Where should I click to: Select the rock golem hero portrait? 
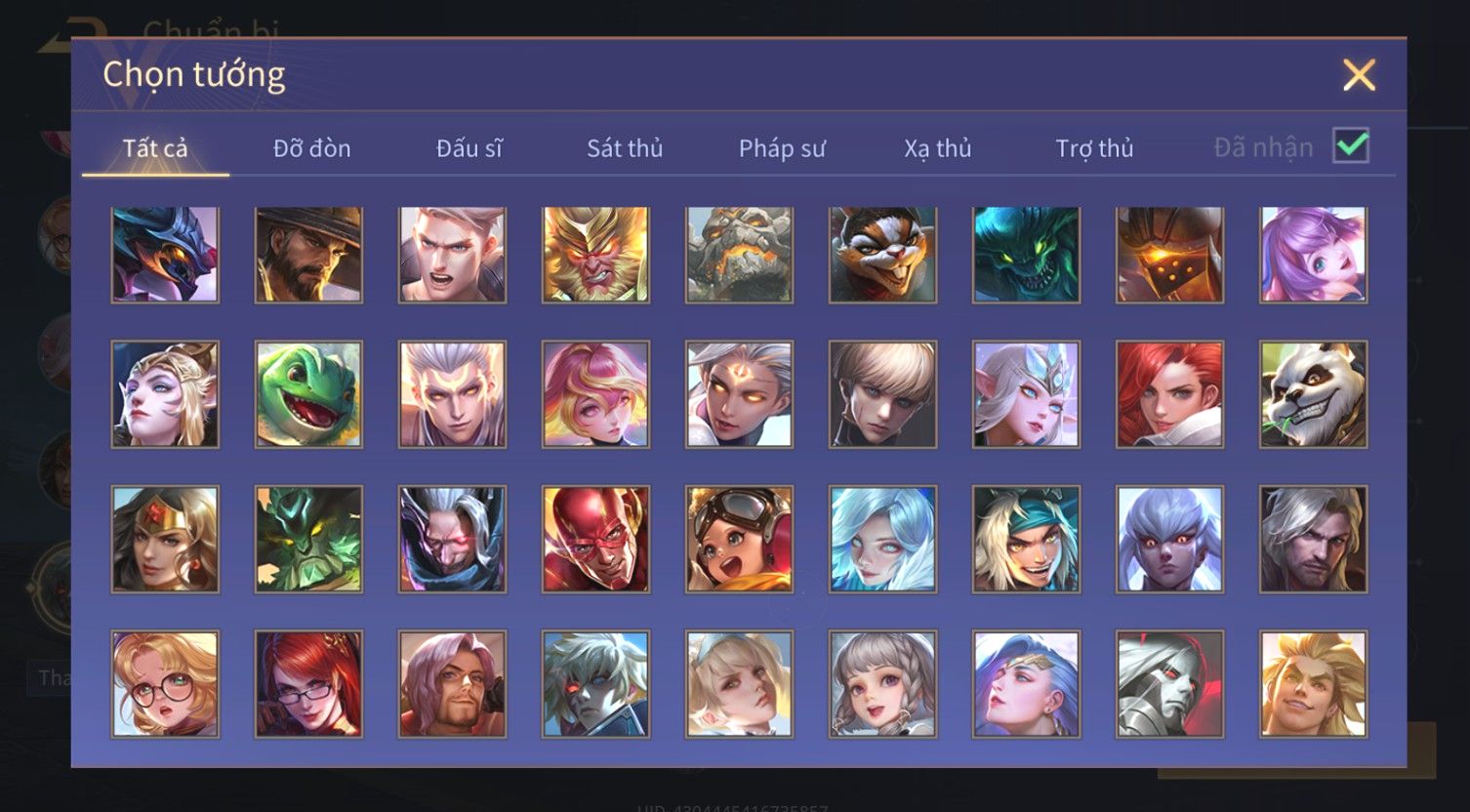pos(739,254)
